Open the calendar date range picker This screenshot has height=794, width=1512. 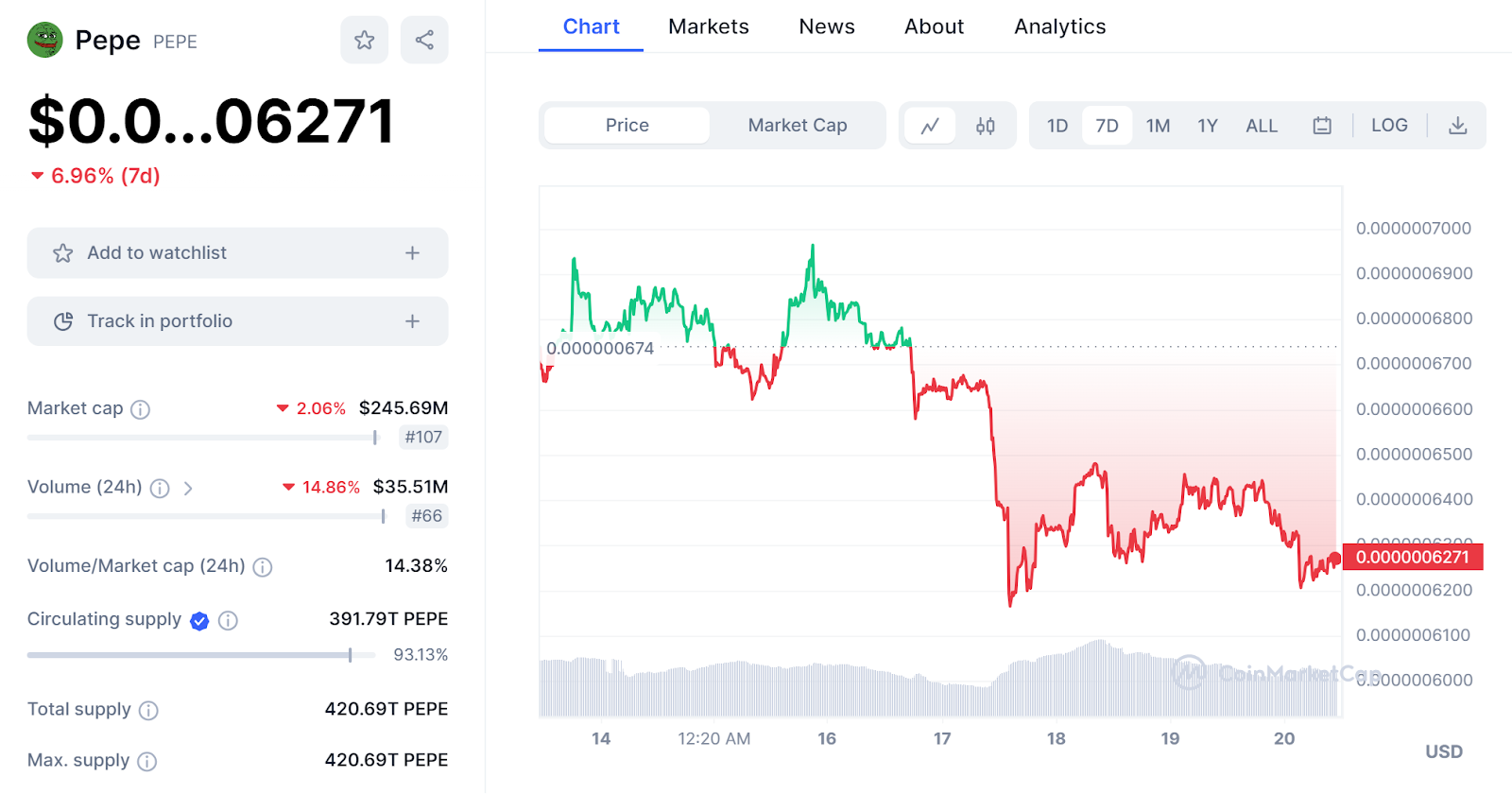click(x=1322, y=126)
